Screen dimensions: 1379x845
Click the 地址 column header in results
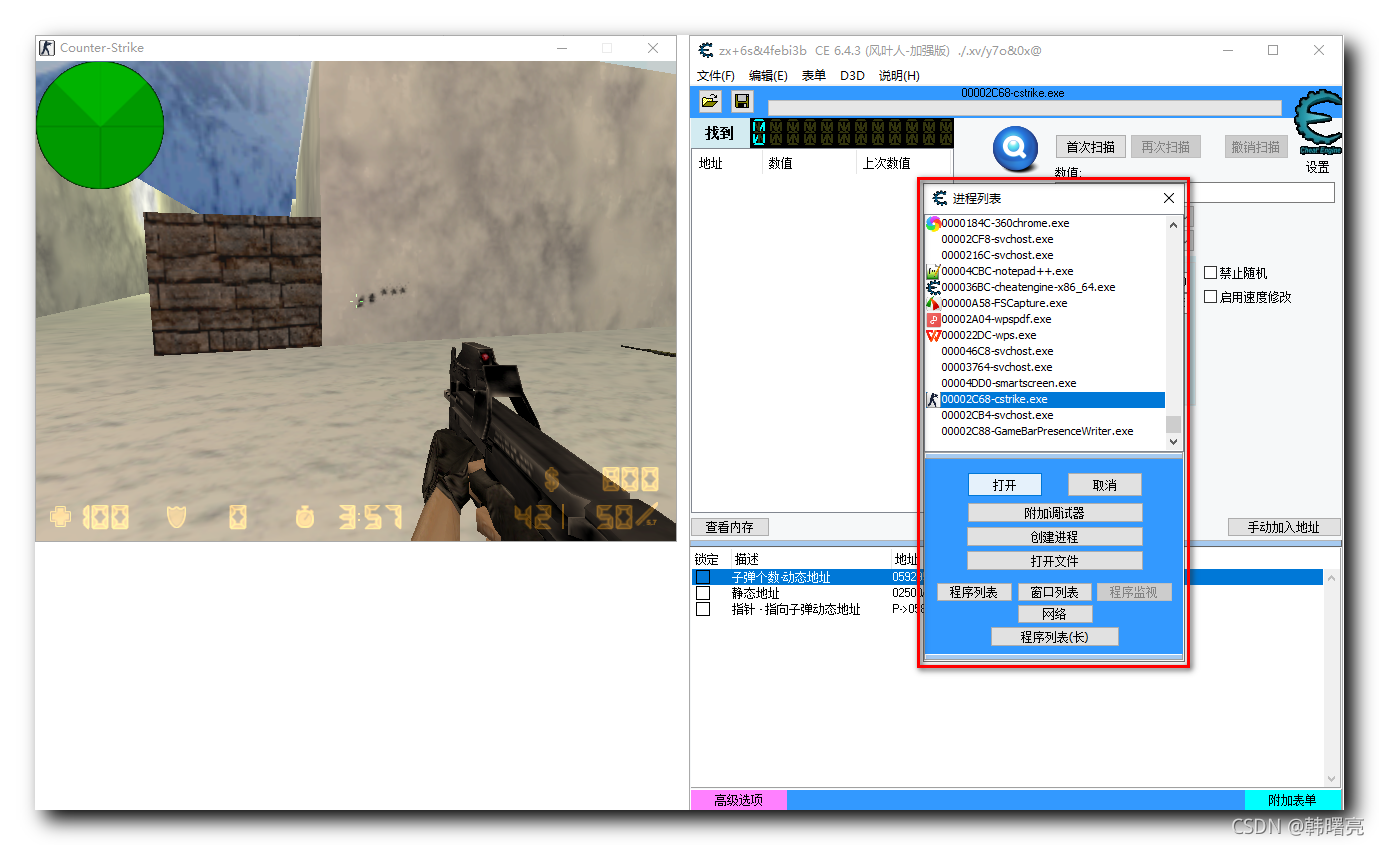click(x=711, y=163)
